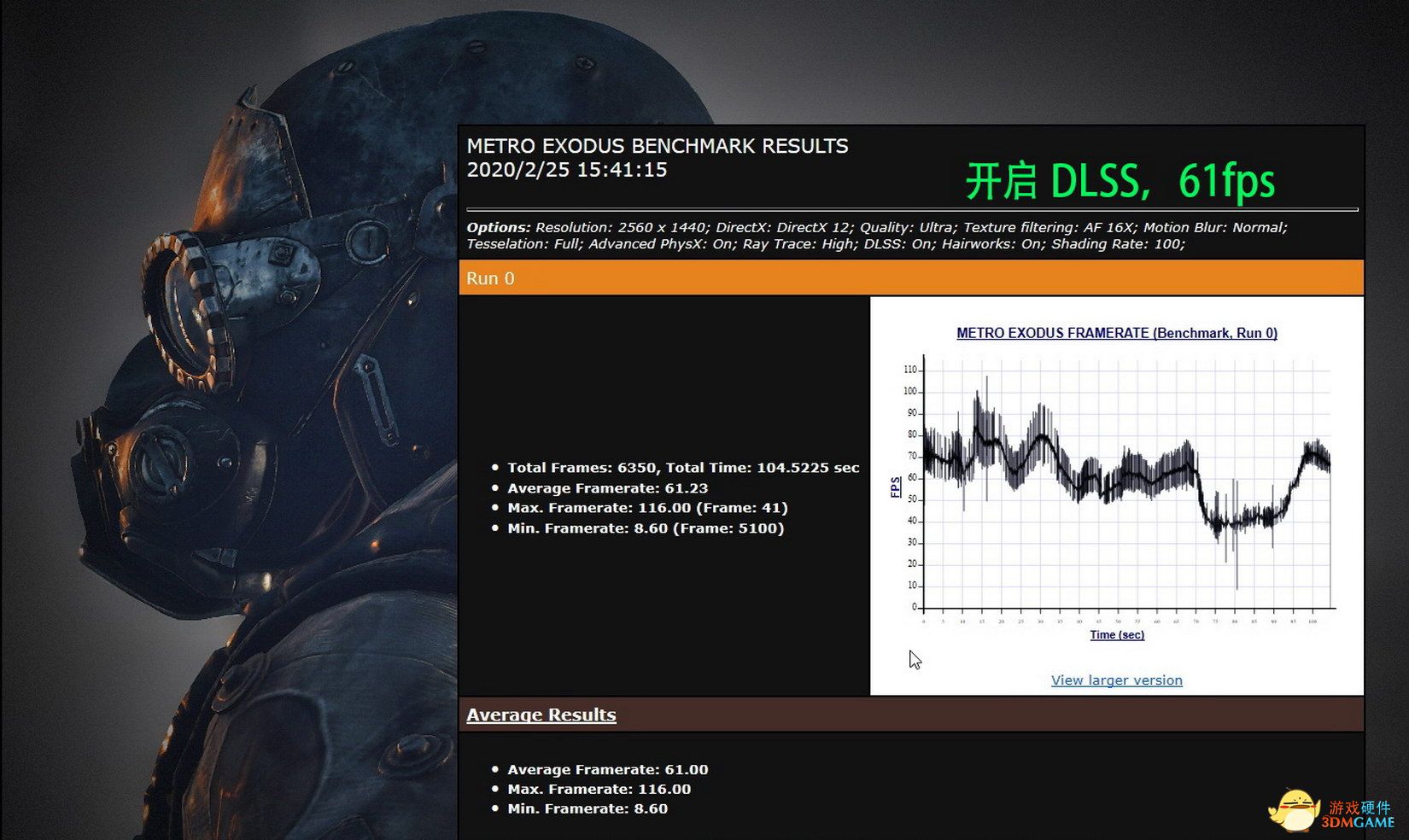
Task: Click 'Total Frames: 6350, Total Time: 104.5225 sec'
Action: click(x=683, y=468)
